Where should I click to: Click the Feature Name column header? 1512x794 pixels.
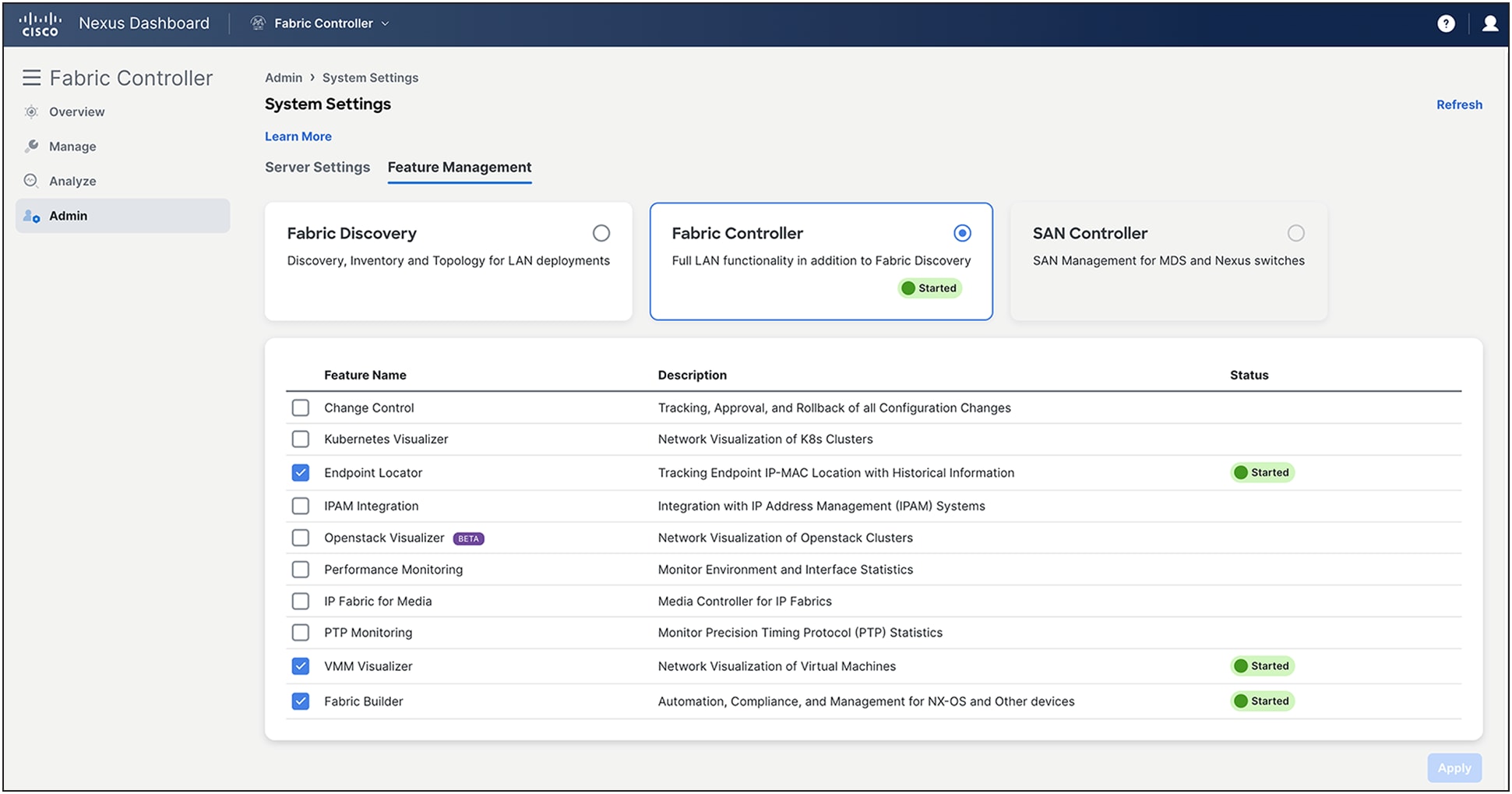pos(365,375)
